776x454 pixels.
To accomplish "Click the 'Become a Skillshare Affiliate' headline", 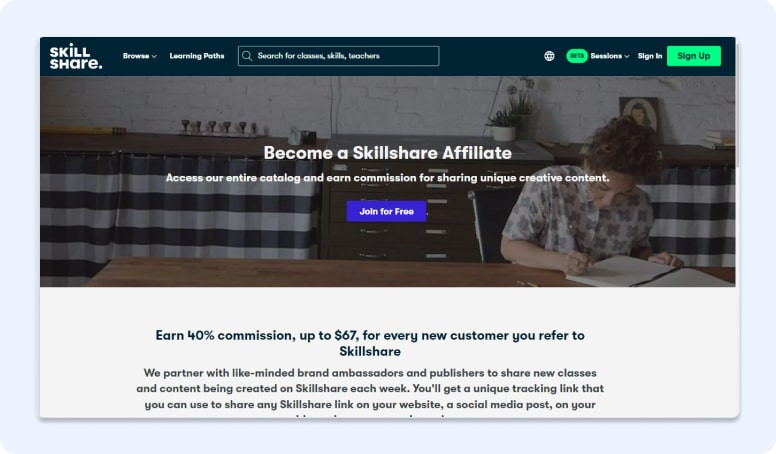I will tap(388, 153).
